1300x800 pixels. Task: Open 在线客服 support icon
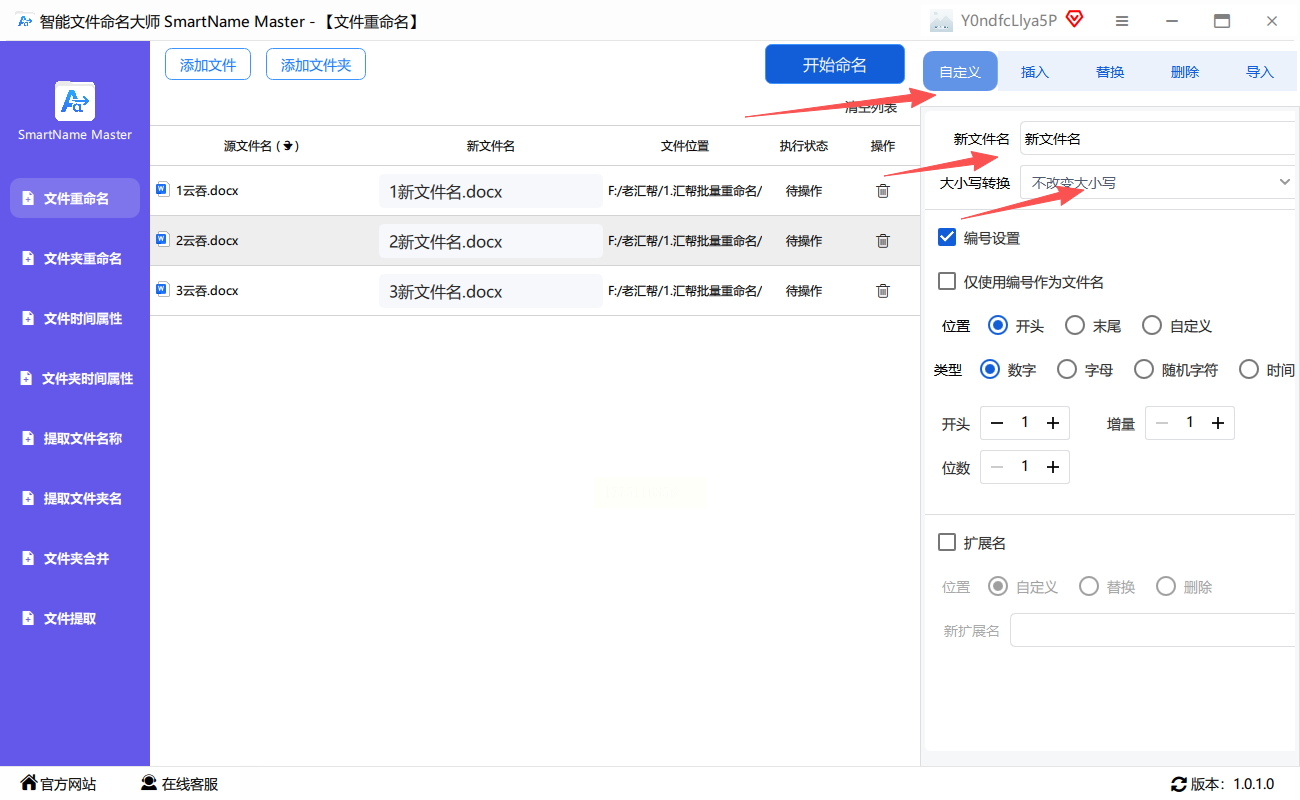(x=149, y=783)
